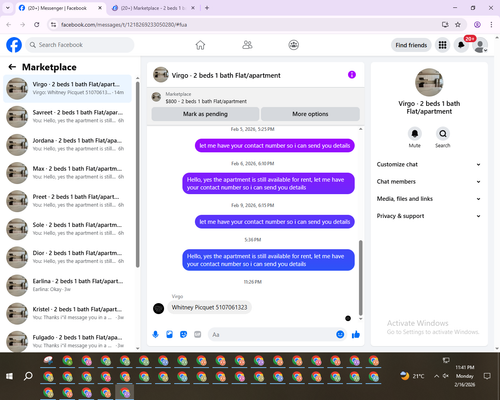Click the browser address bar URL
Viewport: 500px width, 400px height.
(124, 25)
